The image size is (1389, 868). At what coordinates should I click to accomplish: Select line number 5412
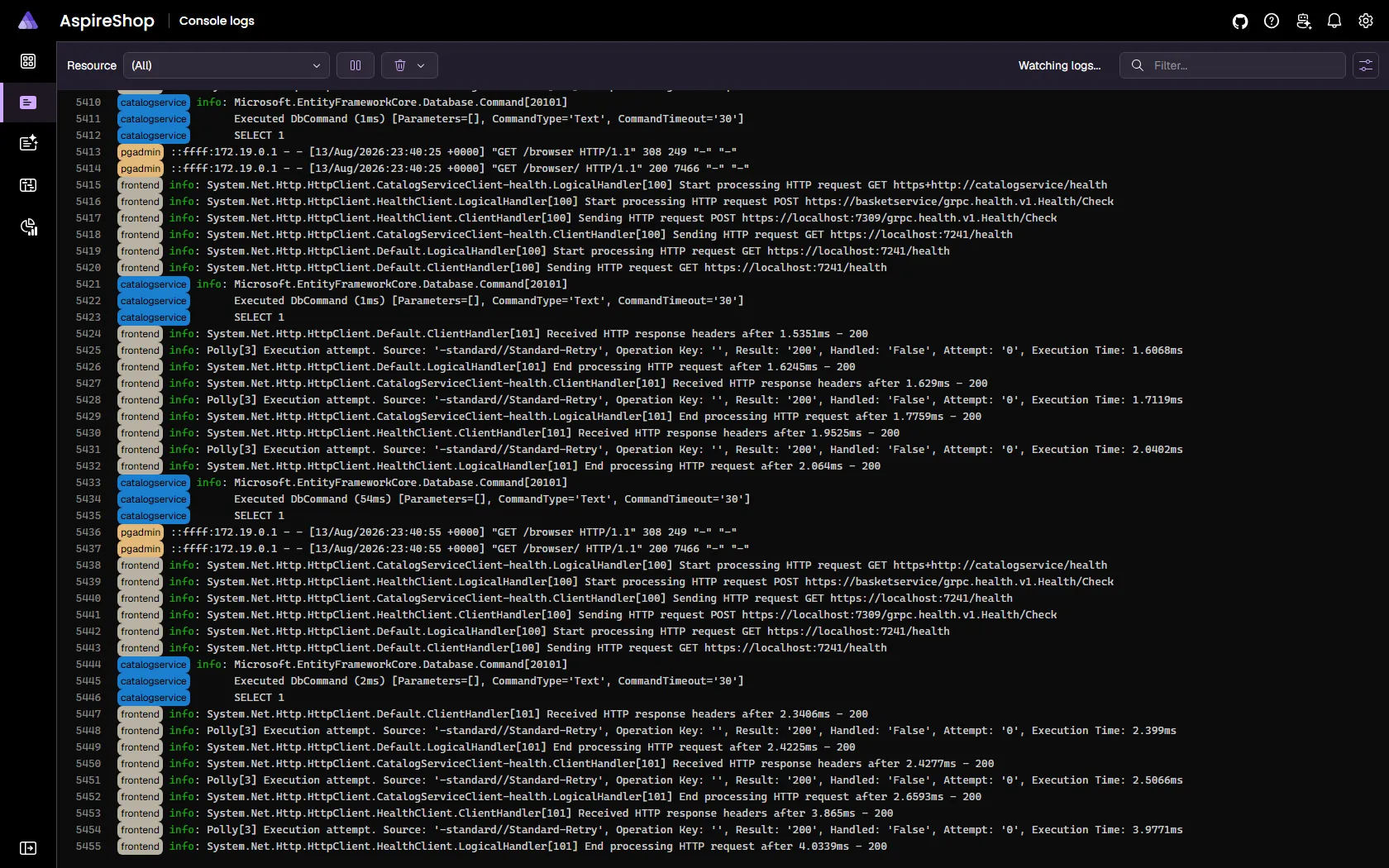click(x=88, y=136)
